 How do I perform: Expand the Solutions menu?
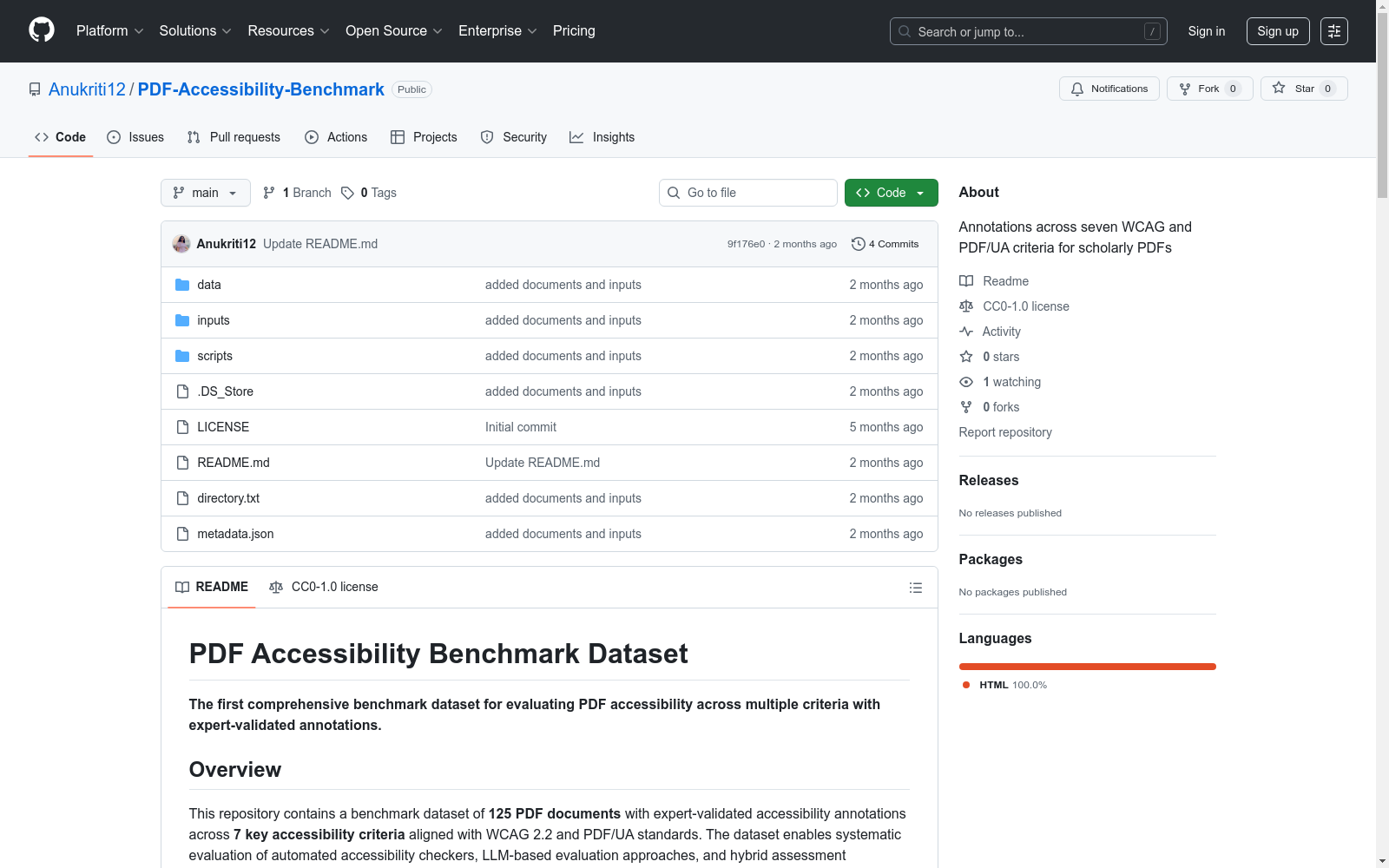coord(195,31)
